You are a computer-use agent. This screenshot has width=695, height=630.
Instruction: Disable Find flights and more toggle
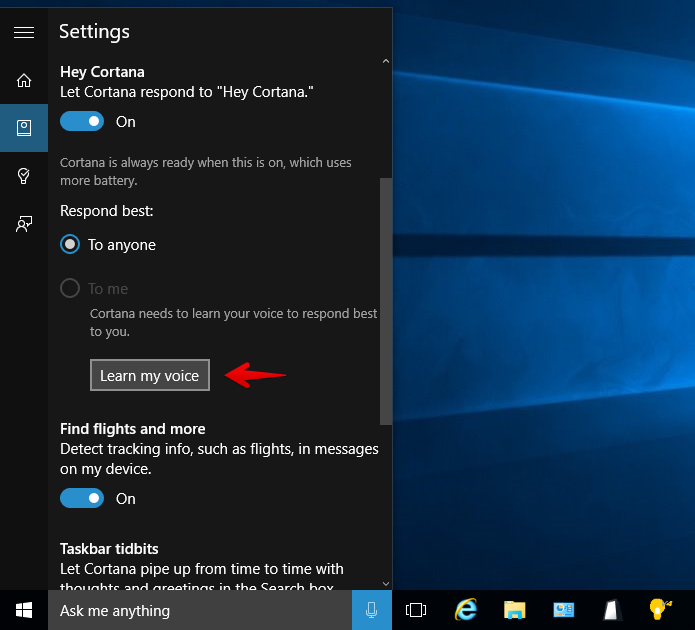click(82, 498)
